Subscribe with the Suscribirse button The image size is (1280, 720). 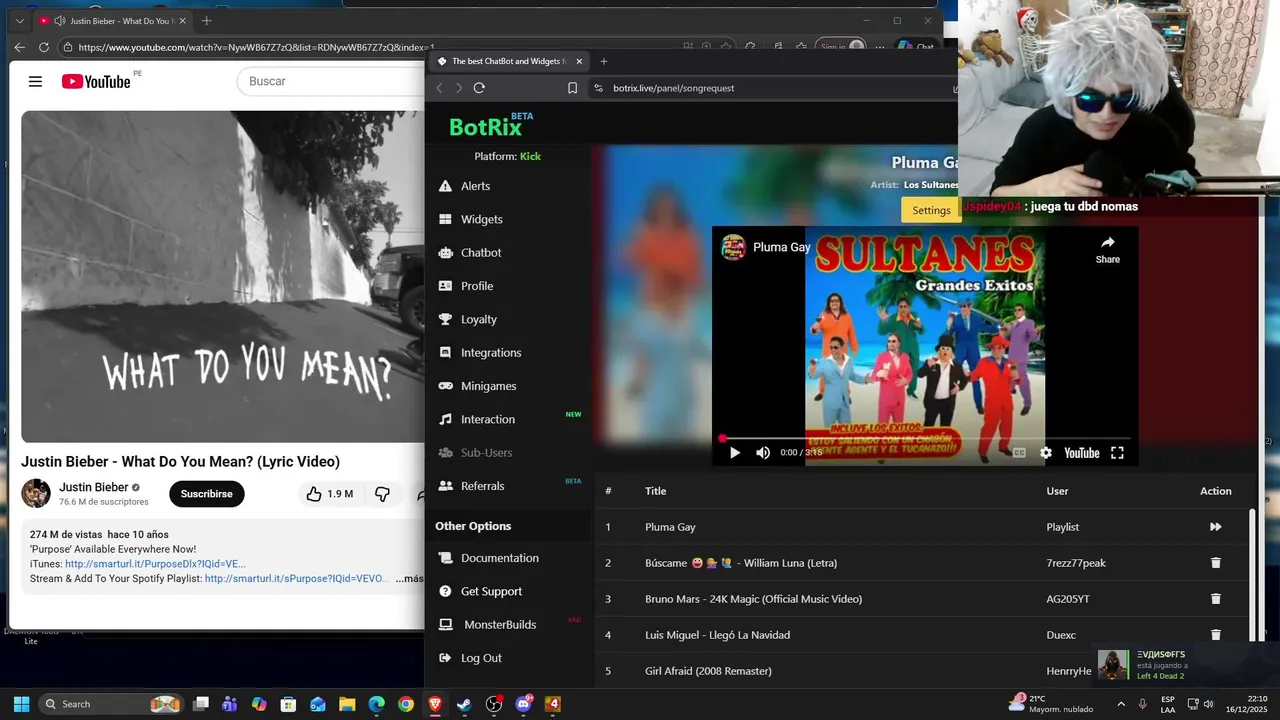tap(206, 494)
